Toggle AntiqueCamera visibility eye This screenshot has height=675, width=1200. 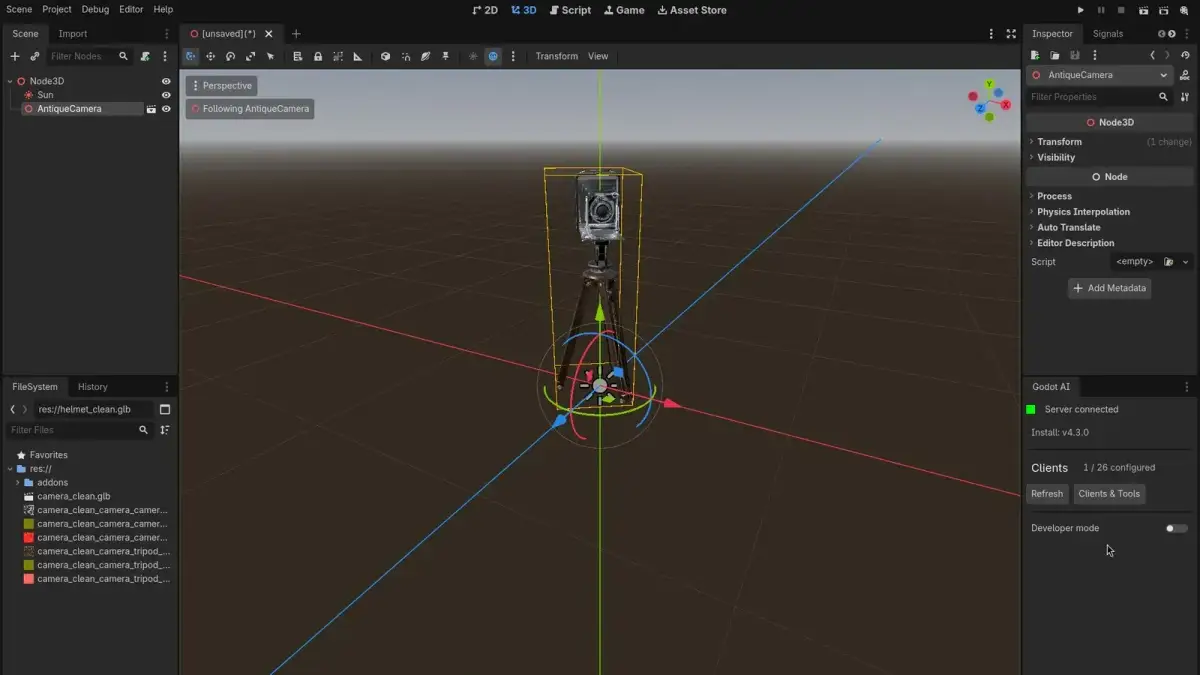click(x=166, y=109)
